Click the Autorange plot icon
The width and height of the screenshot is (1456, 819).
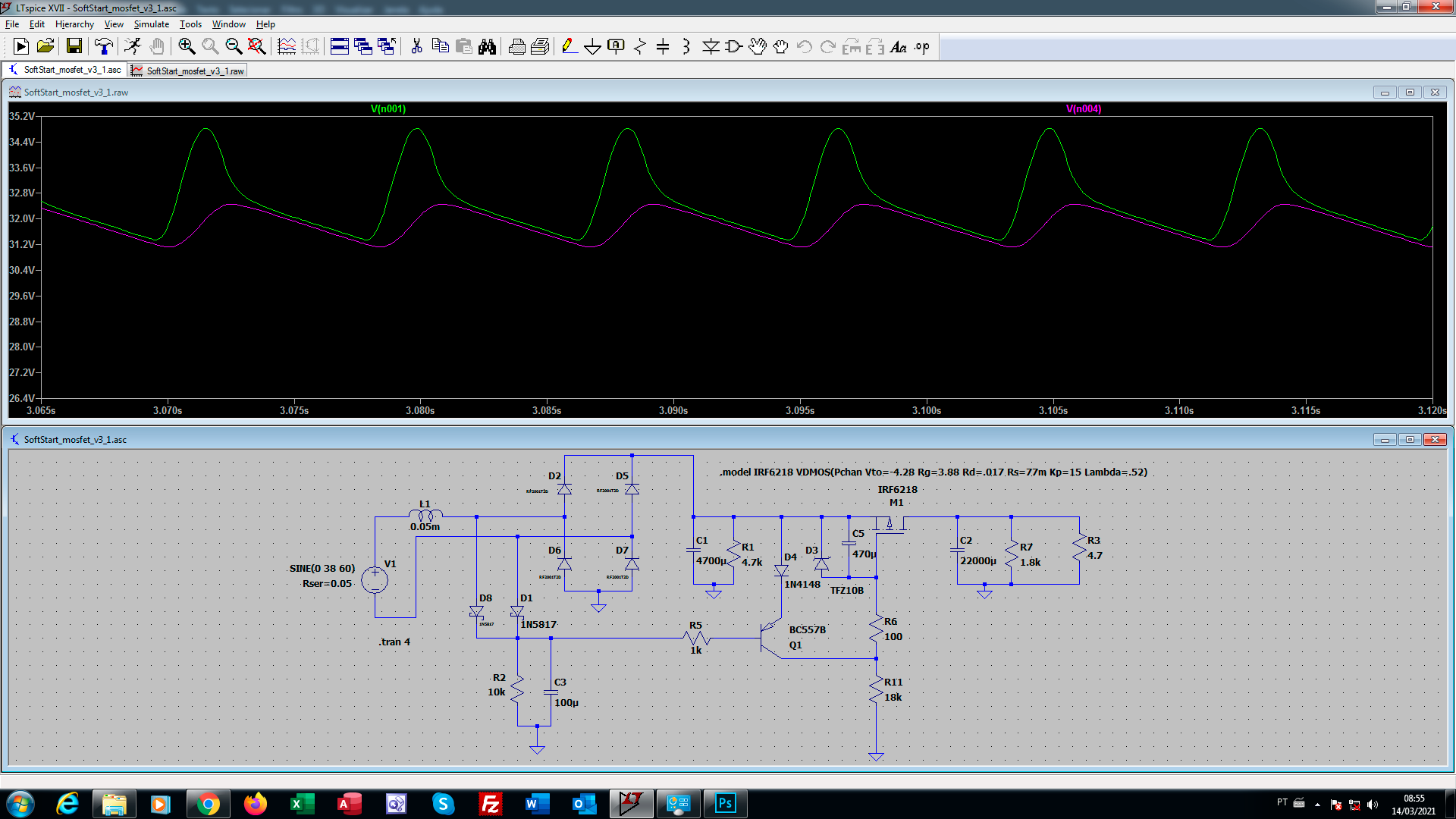tap(287, 47)
